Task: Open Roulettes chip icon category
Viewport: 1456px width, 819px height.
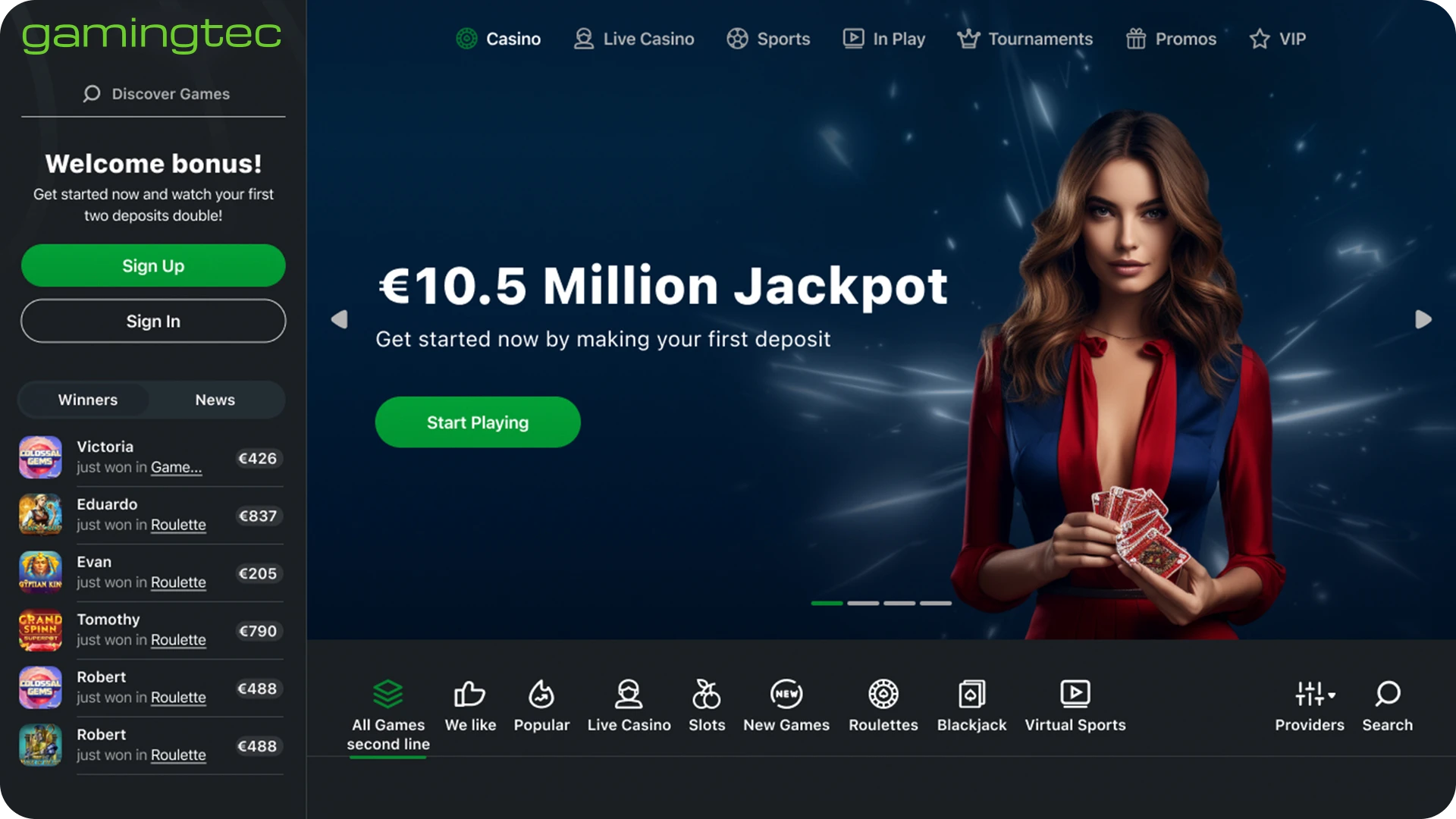Action: coord(883,694)
